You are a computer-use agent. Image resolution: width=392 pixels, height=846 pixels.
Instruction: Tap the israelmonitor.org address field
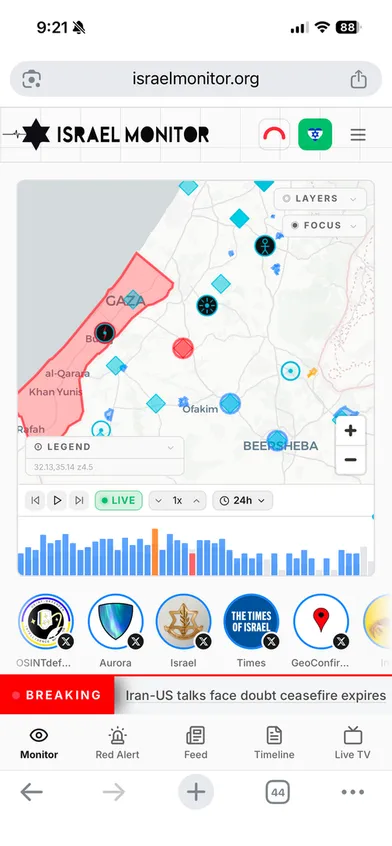[x=196, y=79]
